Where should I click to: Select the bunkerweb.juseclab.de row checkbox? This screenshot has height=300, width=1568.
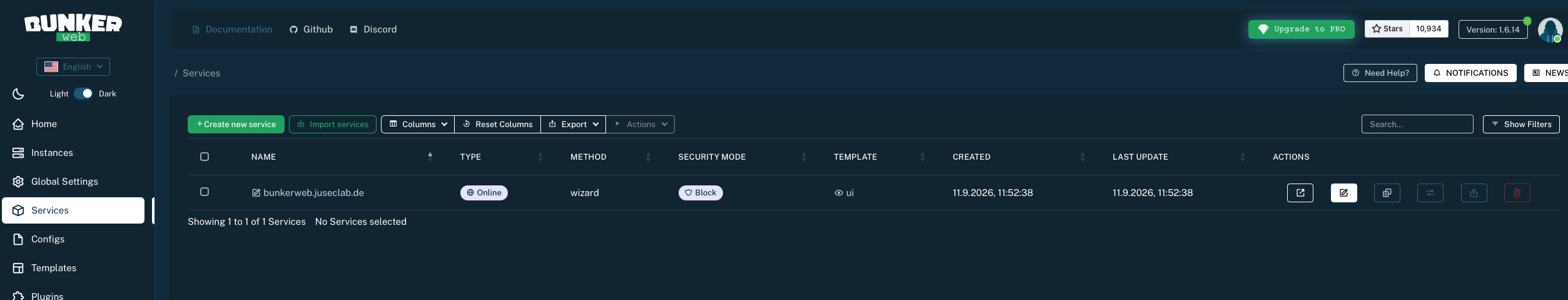click(205, 192)
